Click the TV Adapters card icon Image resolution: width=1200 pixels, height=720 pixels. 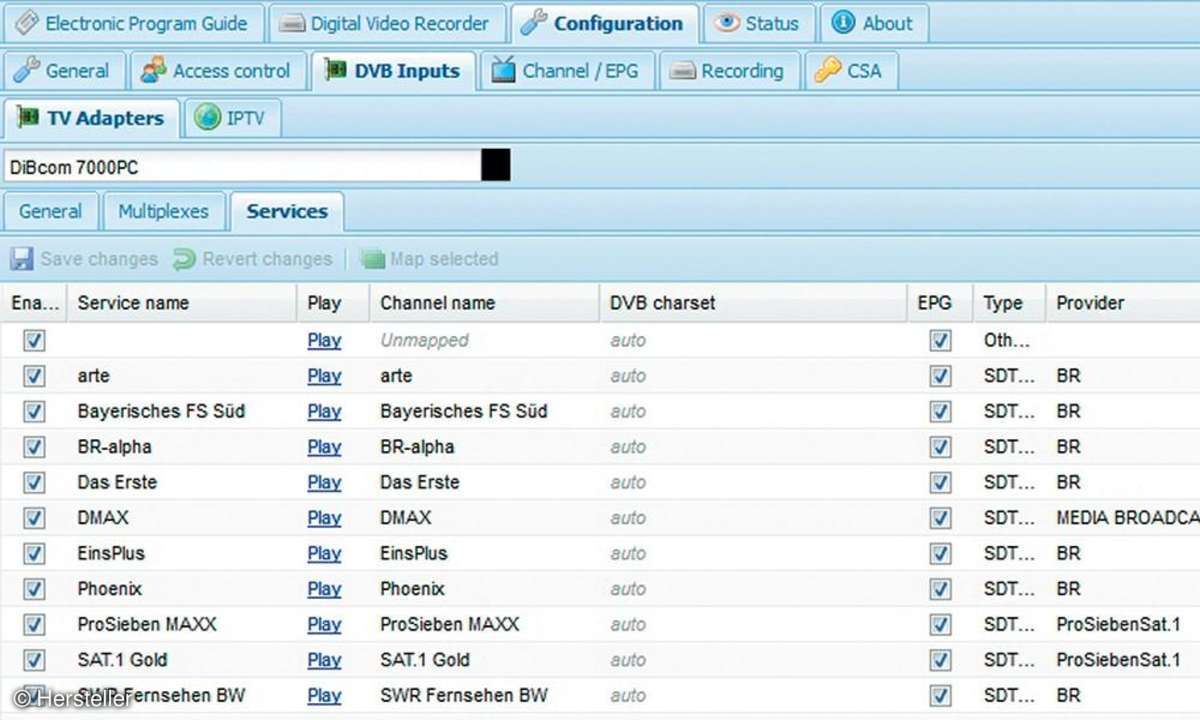(x=27, y=118)
